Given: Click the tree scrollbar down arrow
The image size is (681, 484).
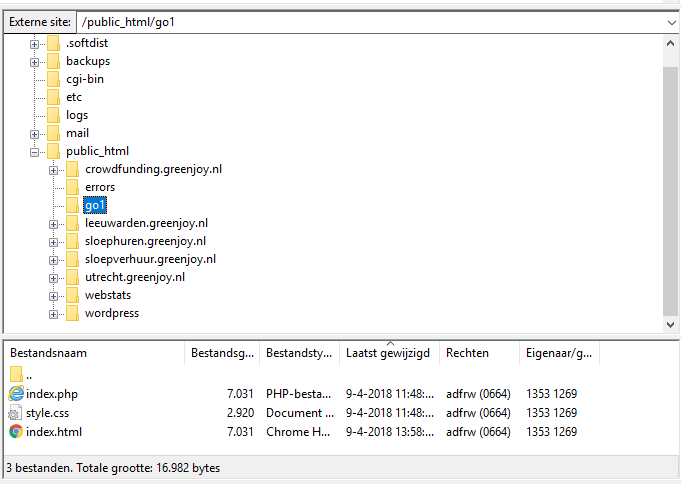Looking at the screenshot, I should click(x=671, y=325).
